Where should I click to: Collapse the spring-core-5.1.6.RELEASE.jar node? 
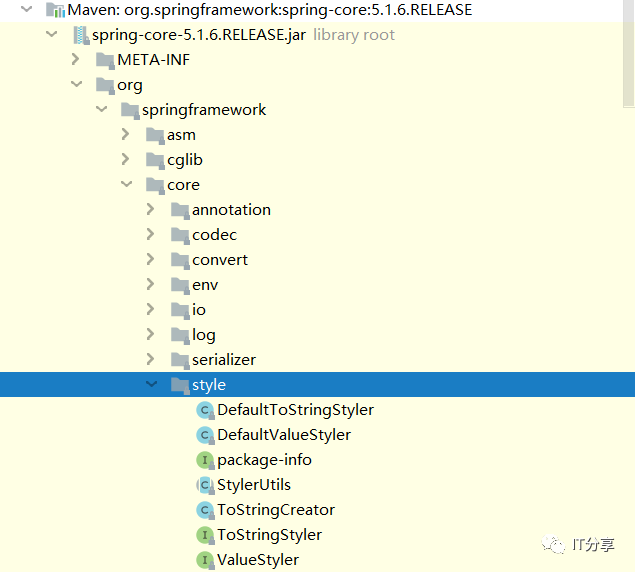[51, 34]
